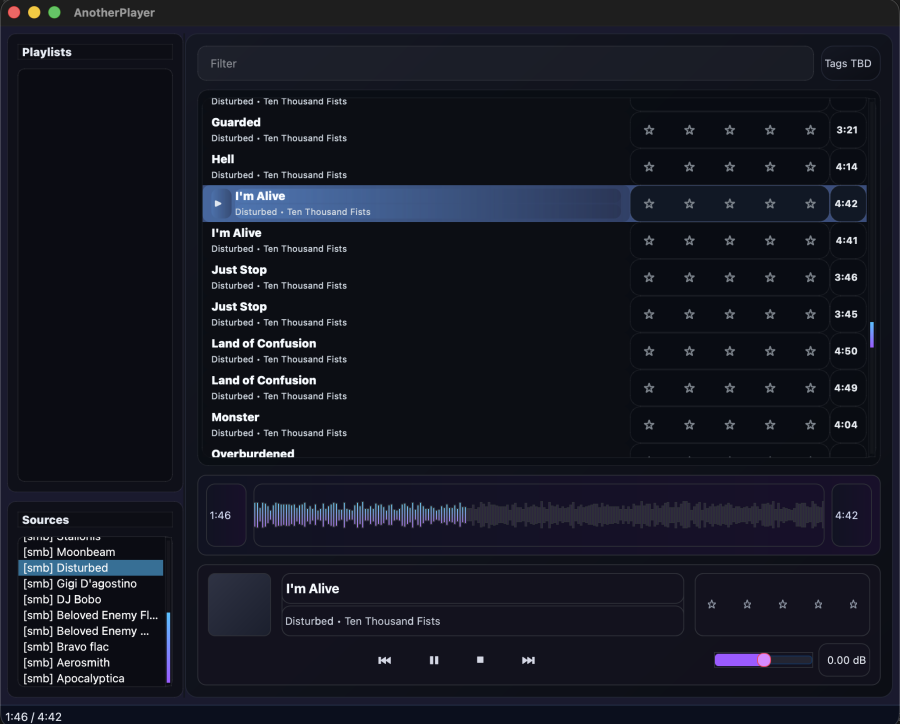Click the 4:04 duration of Monster

[847, 424]
